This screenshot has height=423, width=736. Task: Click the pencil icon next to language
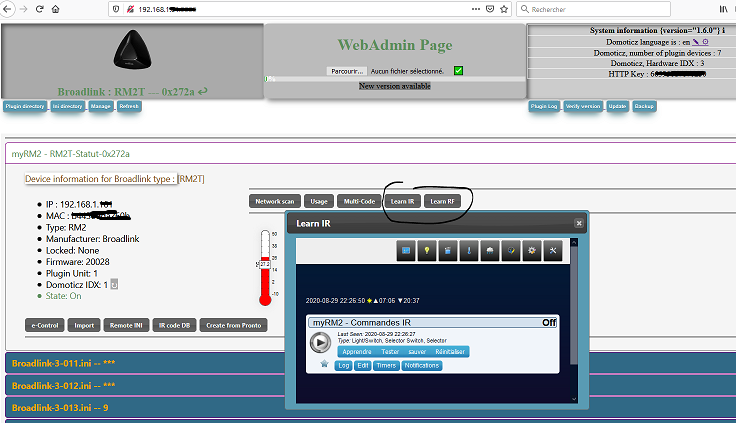[x=696, y=42]
